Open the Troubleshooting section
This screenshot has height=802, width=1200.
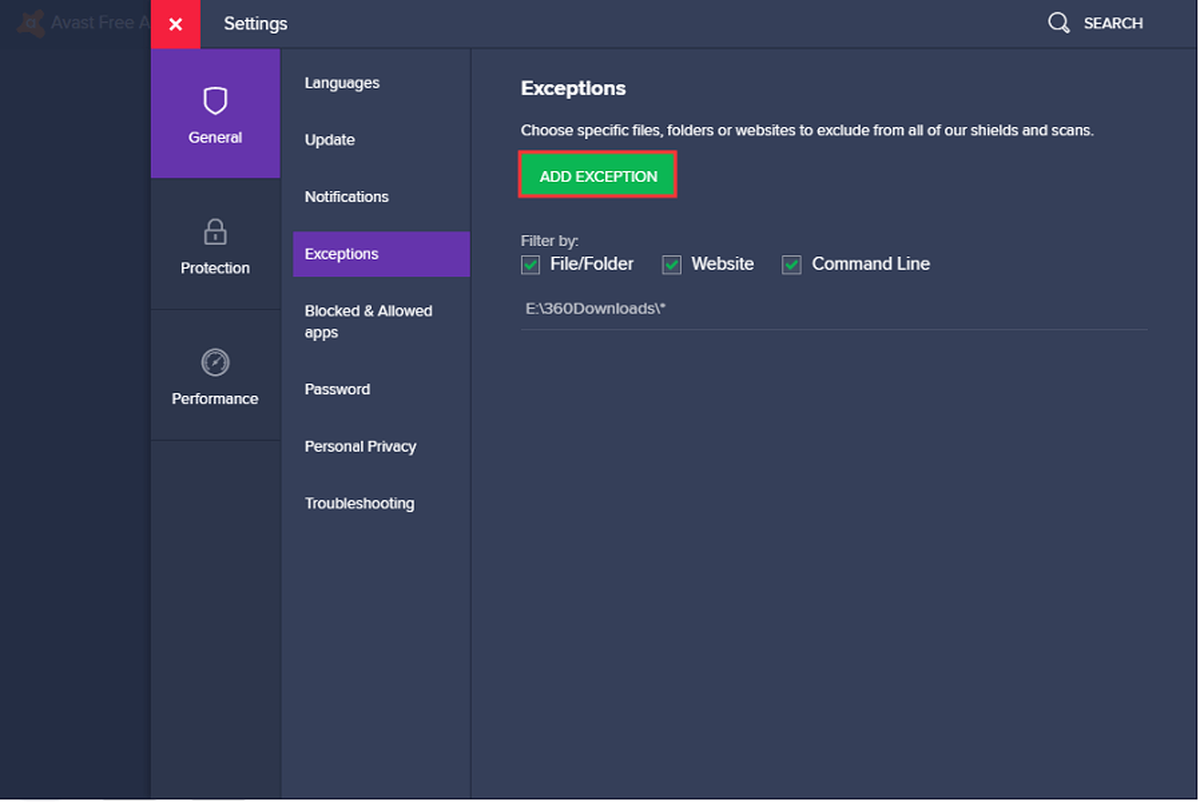359,503
